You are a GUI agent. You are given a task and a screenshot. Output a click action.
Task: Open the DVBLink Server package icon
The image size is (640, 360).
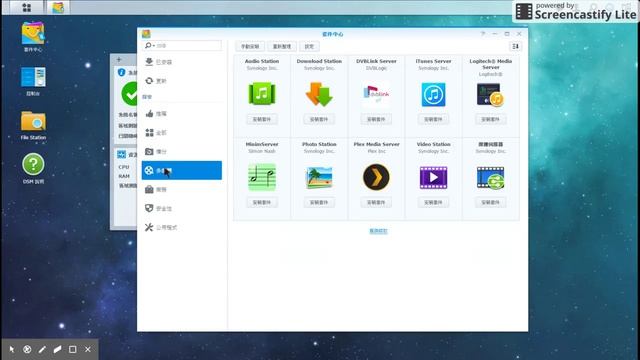pyautogui.click(x=376, y=94)
